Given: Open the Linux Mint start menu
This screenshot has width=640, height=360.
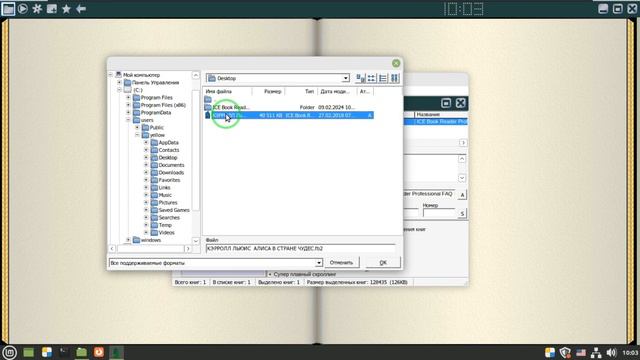Looking at the screenshot, I should [9, 352].
